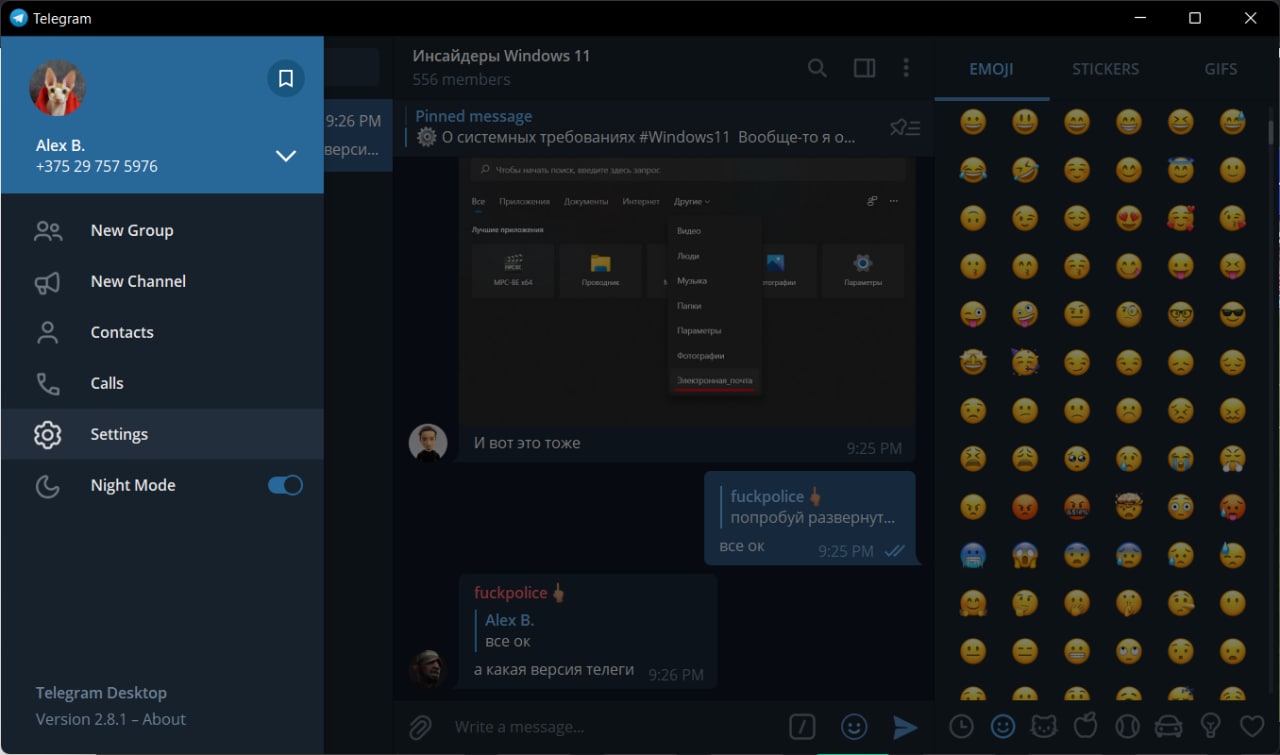
Task: Send the message with the arrow
Action: pyautogui.click(x=905, y=727)
